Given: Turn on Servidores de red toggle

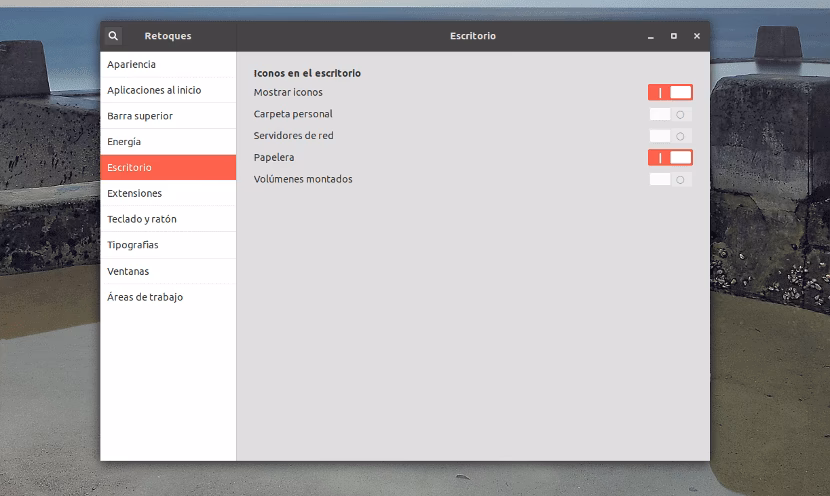Looking at the screenshot, I should (x=670, y=136).
